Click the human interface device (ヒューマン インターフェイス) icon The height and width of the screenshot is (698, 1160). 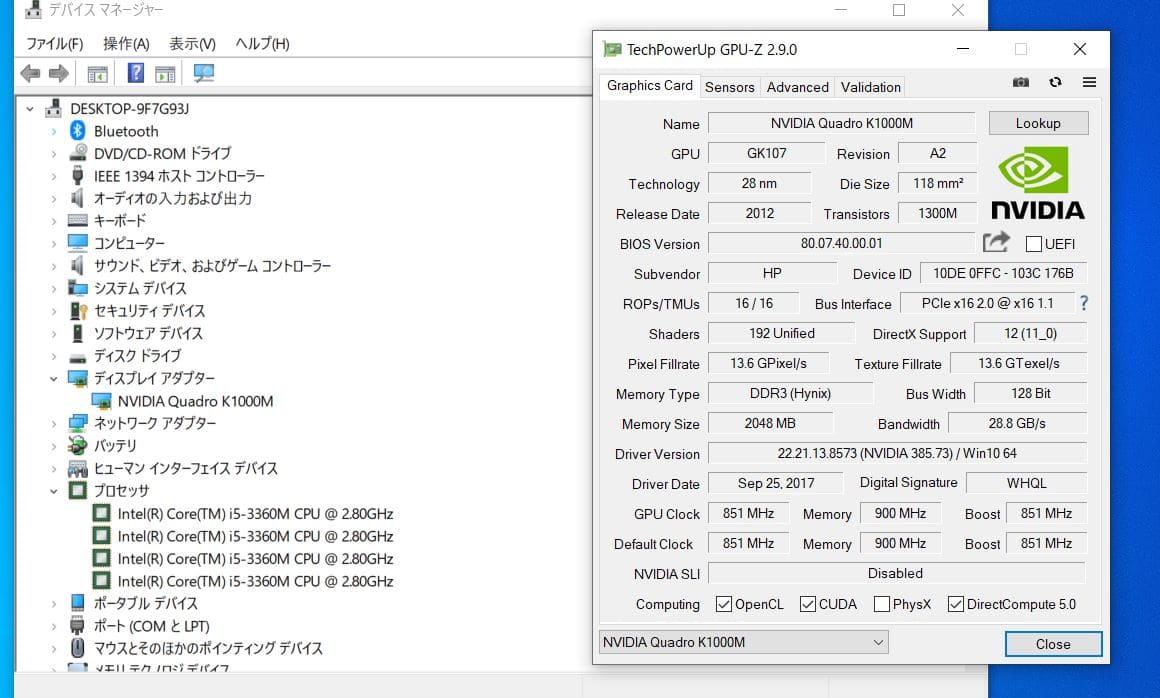tap(78, 468)
